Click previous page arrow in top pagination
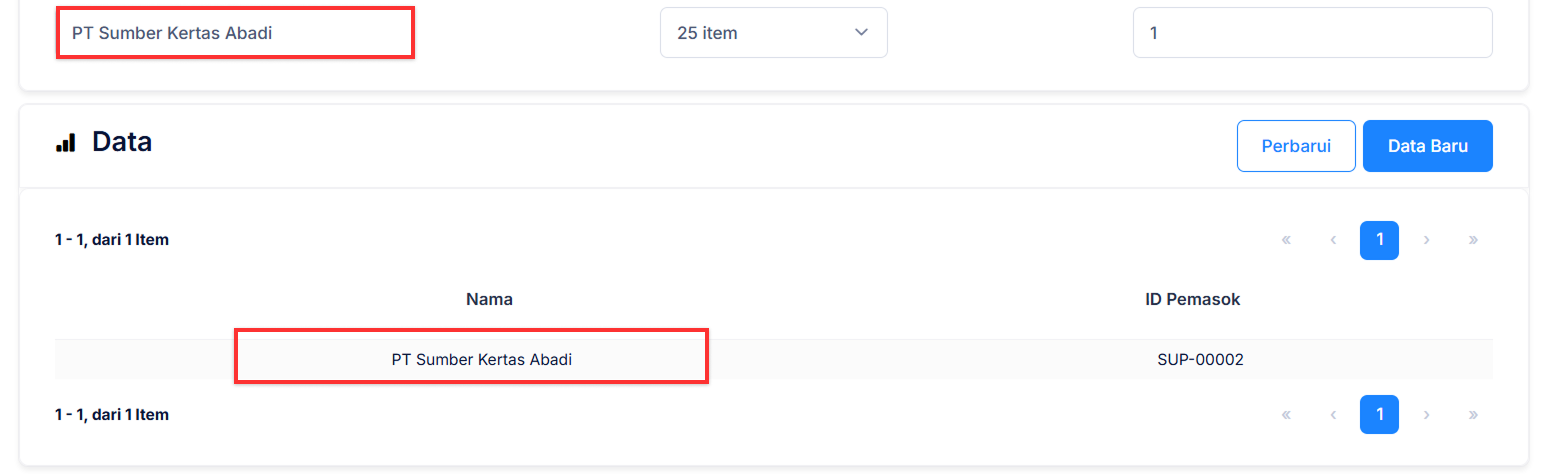The height and width of the screenshot is (474, 1555). [1333, 240]
